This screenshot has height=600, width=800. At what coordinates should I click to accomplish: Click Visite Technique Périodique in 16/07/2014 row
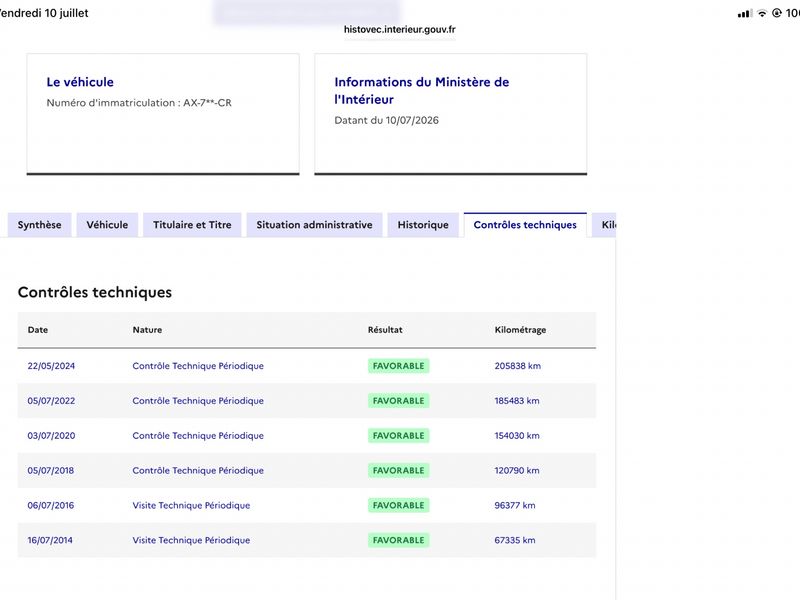(191, 540)
